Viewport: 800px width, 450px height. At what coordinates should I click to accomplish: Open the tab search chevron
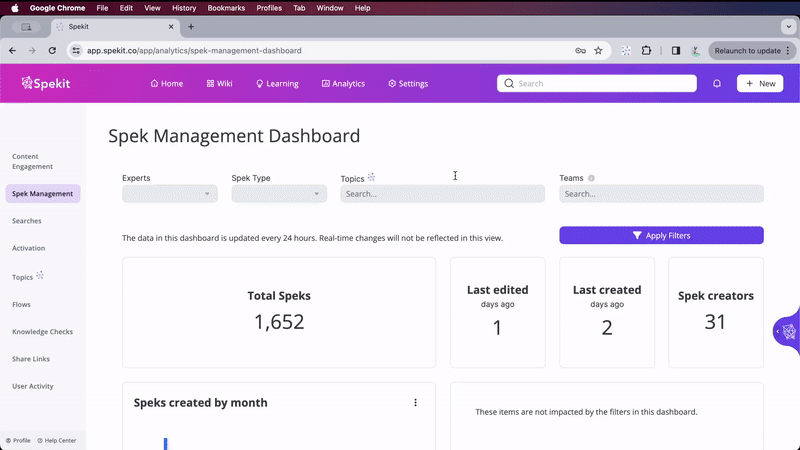tap(788, 27)
